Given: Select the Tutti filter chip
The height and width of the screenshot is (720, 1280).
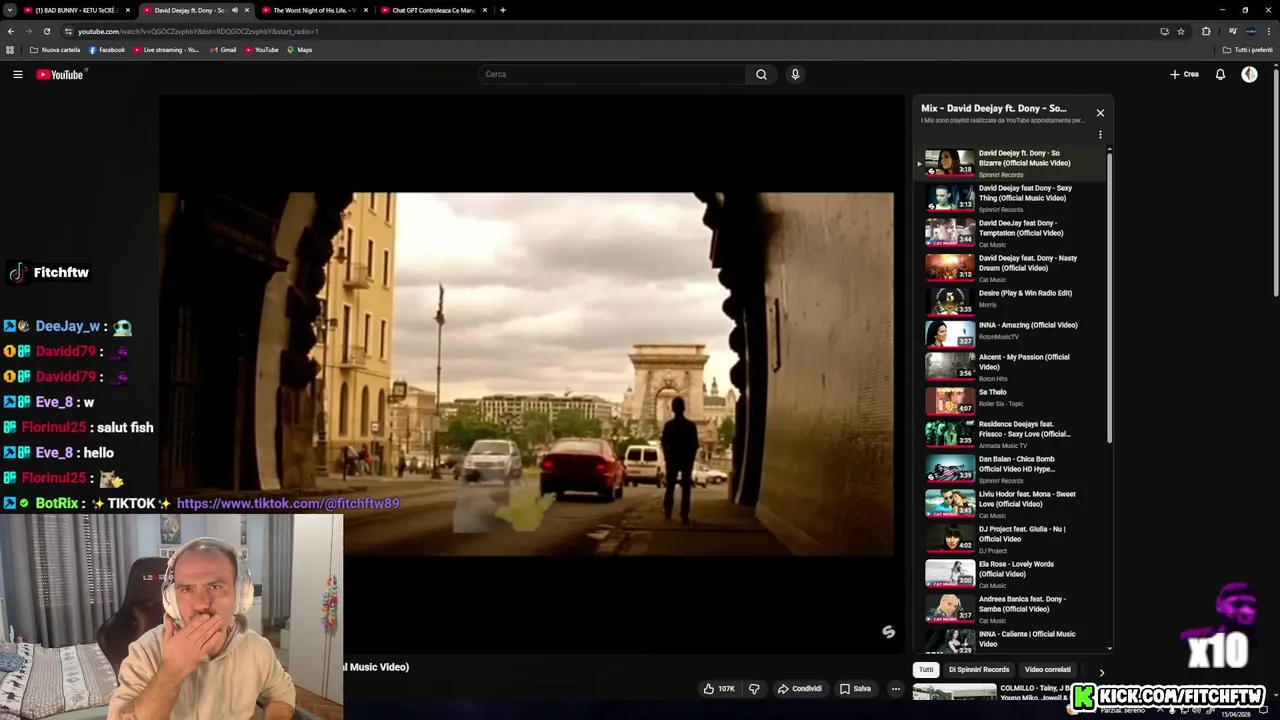Looking at the screenshot, I should tap(926, 669).
